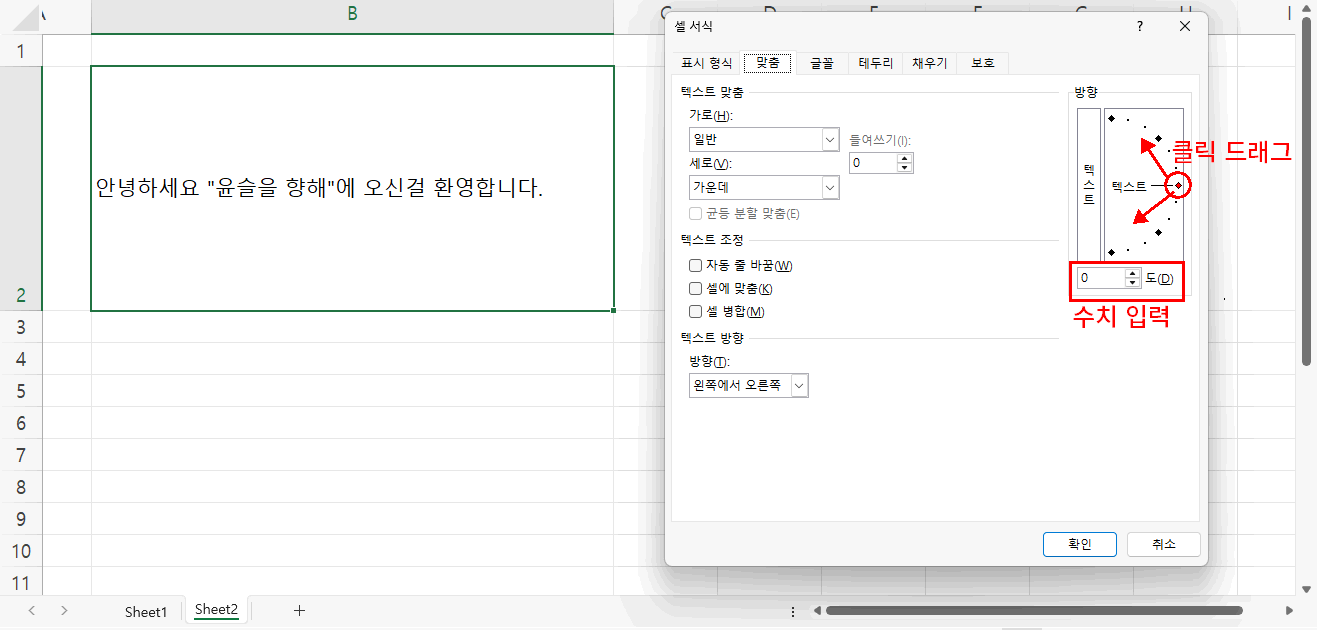The width and height of the screenshot is (1317, 630).
Task: Select the Sheet2 worksheet tab
Action: 216,610
